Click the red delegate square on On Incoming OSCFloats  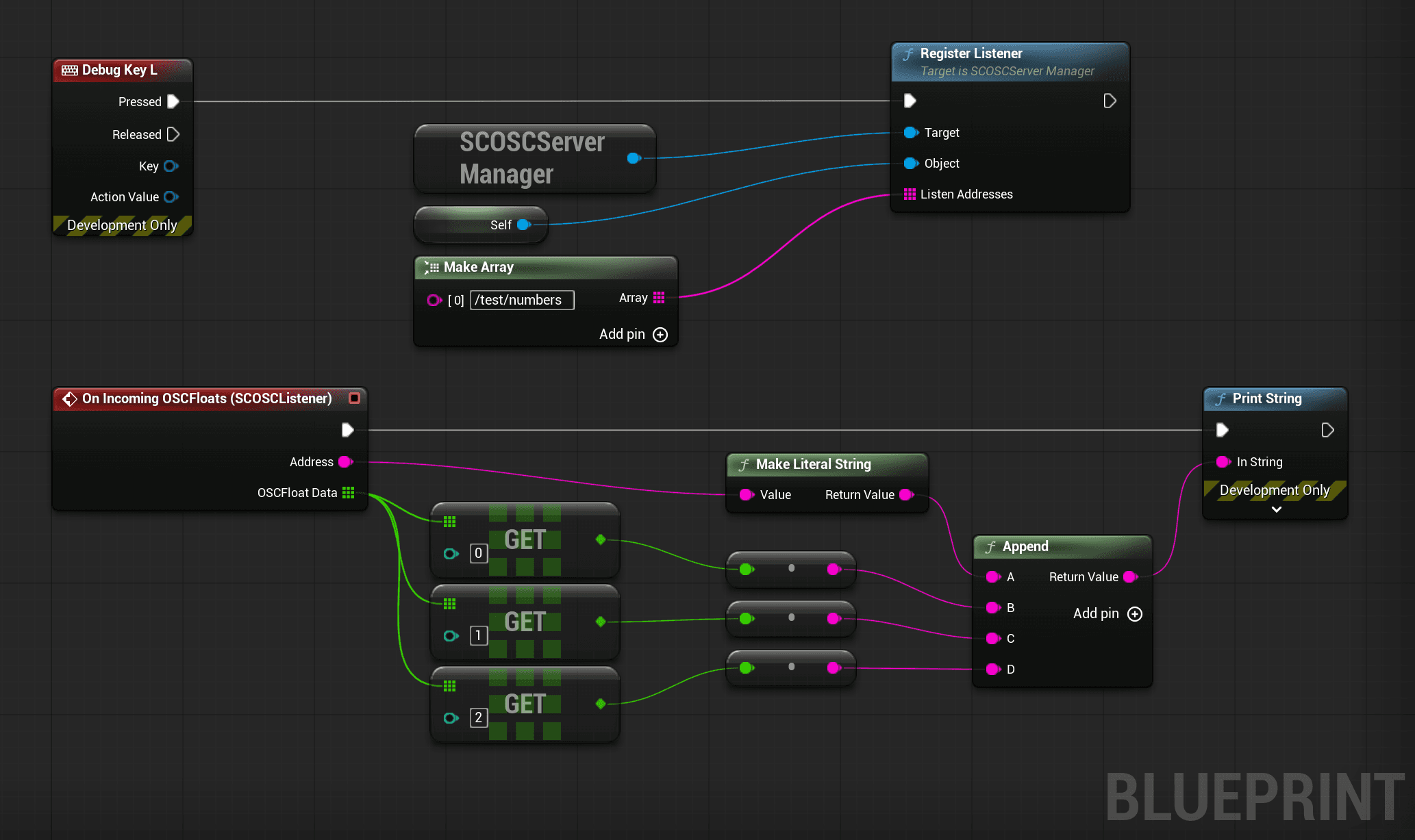point(354,398)
